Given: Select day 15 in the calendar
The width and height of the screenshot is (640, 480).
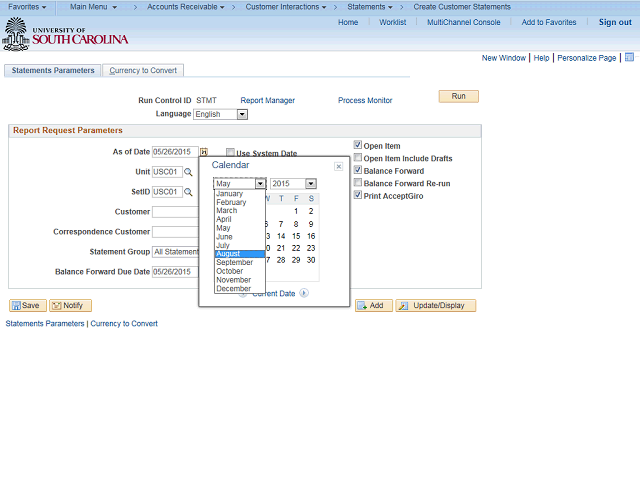Looking at the screenshot, I should [296, 236].
